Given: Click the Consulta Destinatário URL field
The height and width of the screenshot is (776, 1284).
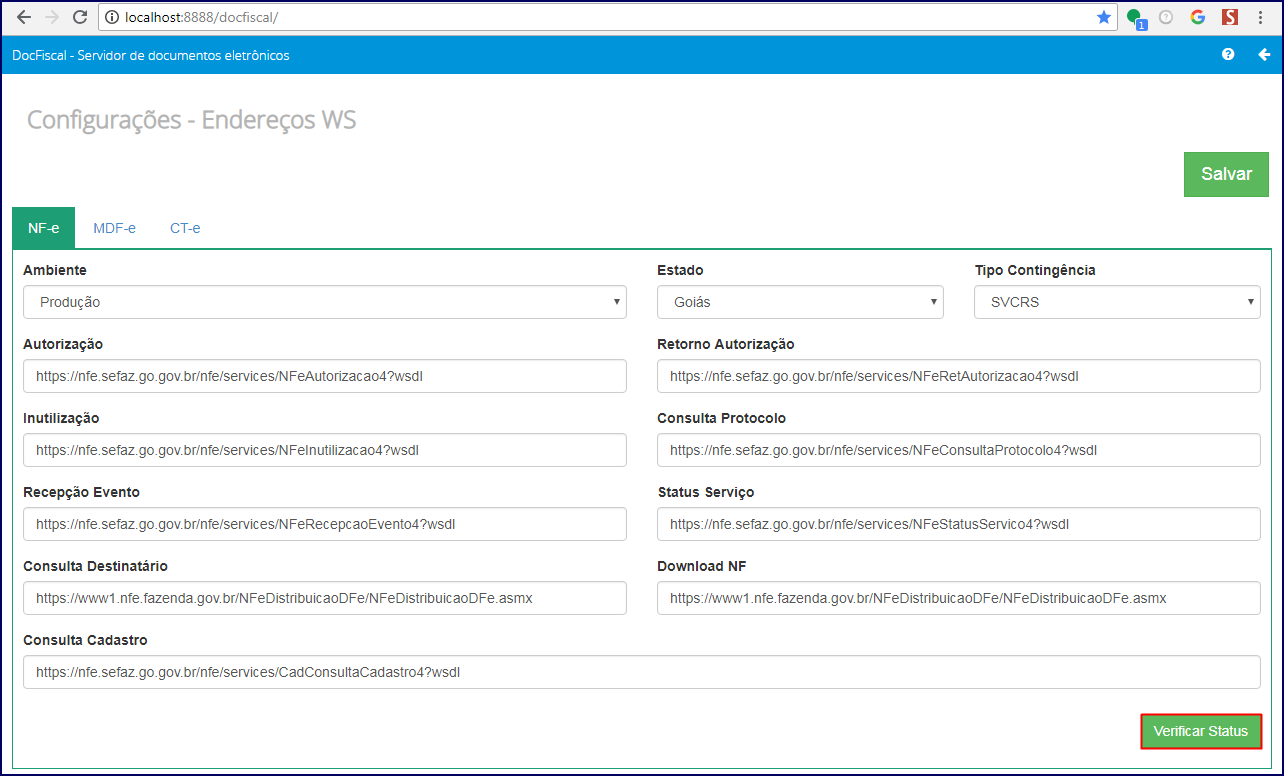Looking at the screenshot, I should click(325, 598).
